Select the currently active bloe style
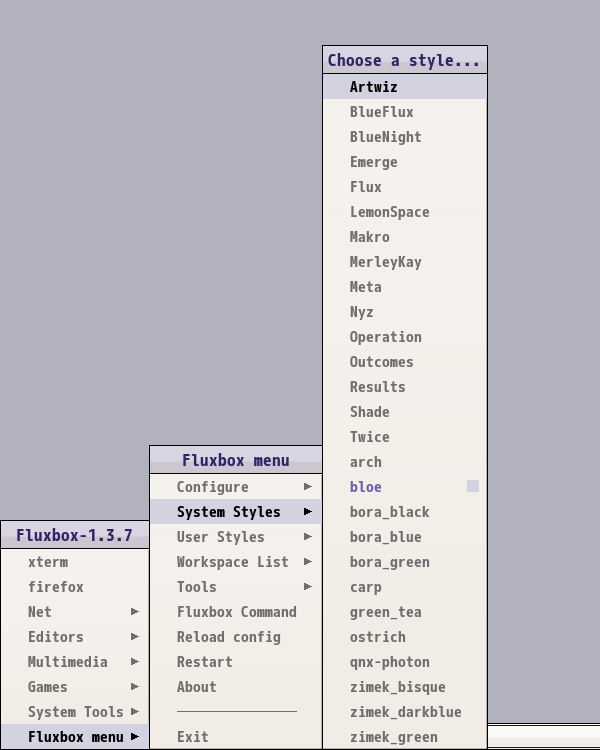600x750 pixels. pyautogui.click(x=405, y=486)
